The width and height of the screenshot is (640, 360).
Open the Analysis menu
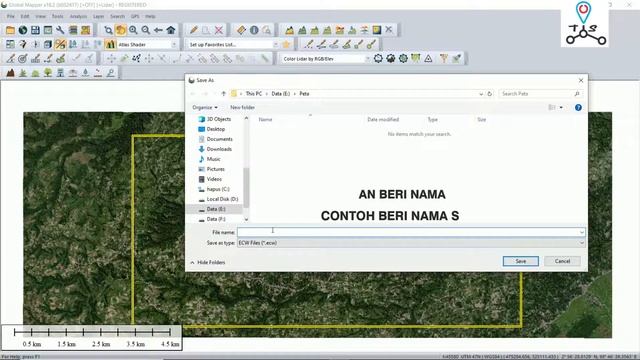click(78, 16)
